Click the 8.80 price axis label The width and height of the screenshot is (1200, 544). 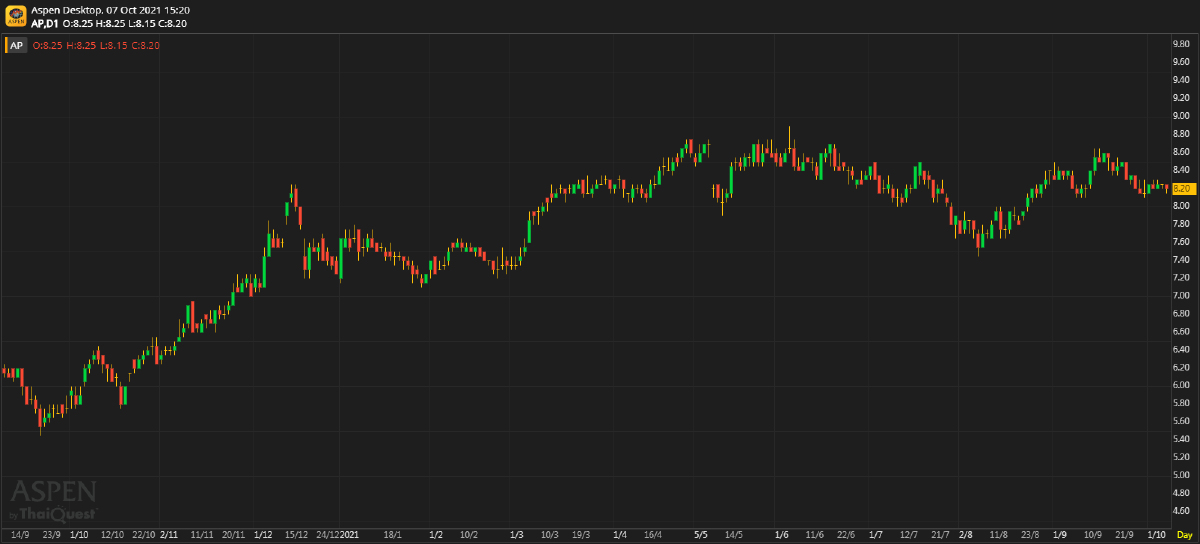point(1181,134)
